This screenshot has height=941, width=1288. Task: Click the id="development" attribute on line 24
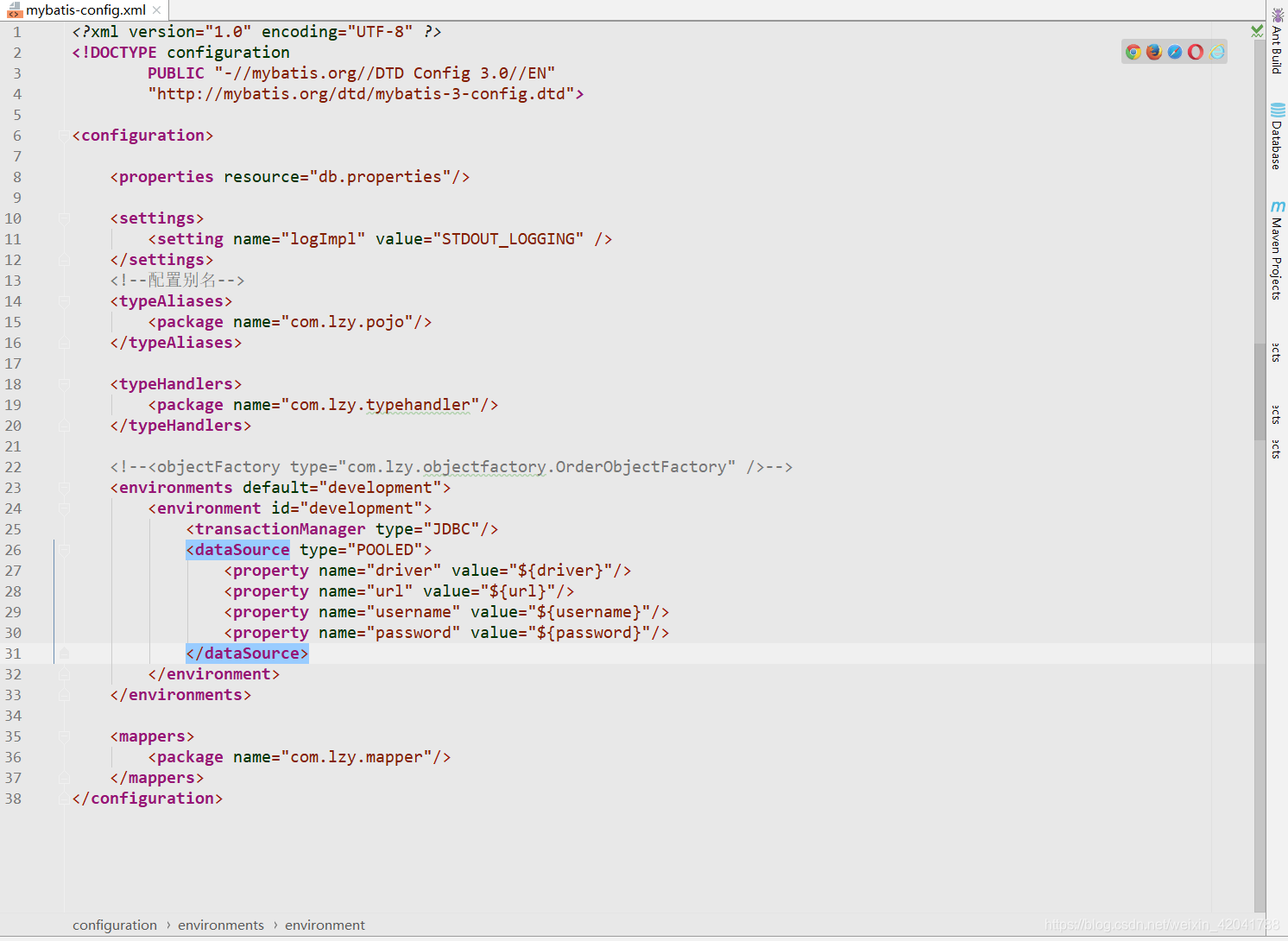click(x=347, y=508)
